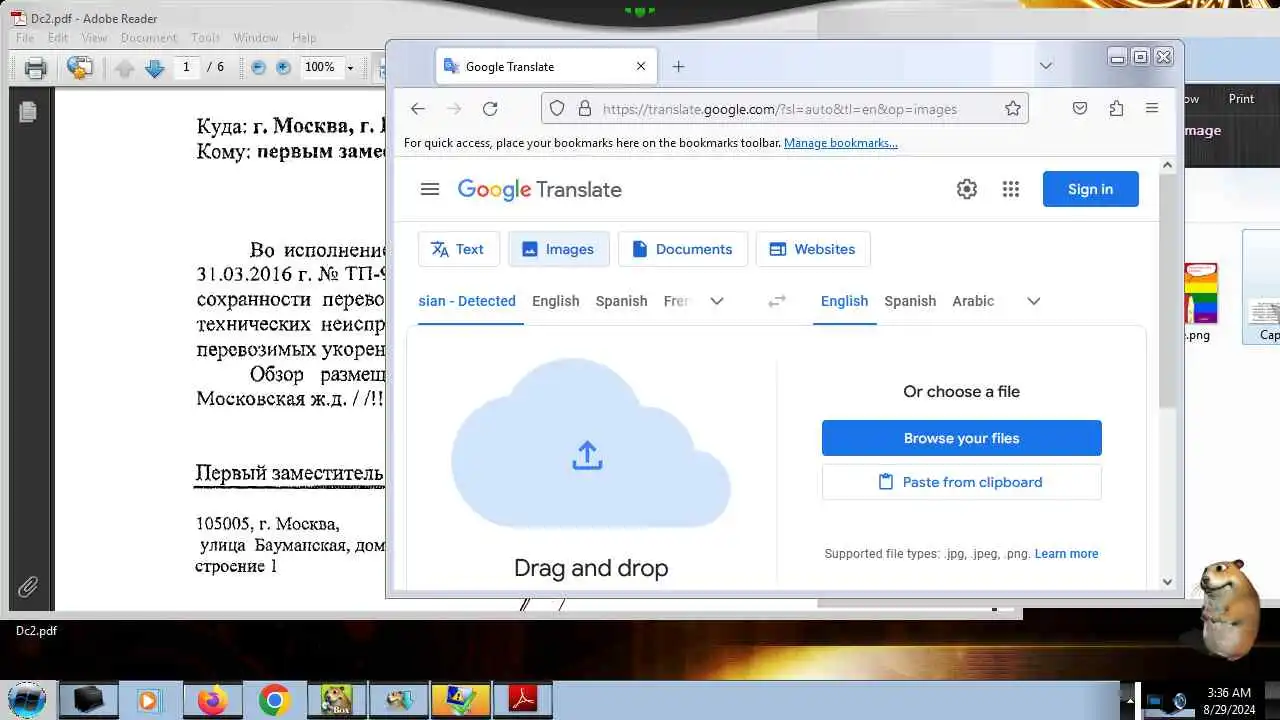Reload the Google Translate page

[490, 109]
